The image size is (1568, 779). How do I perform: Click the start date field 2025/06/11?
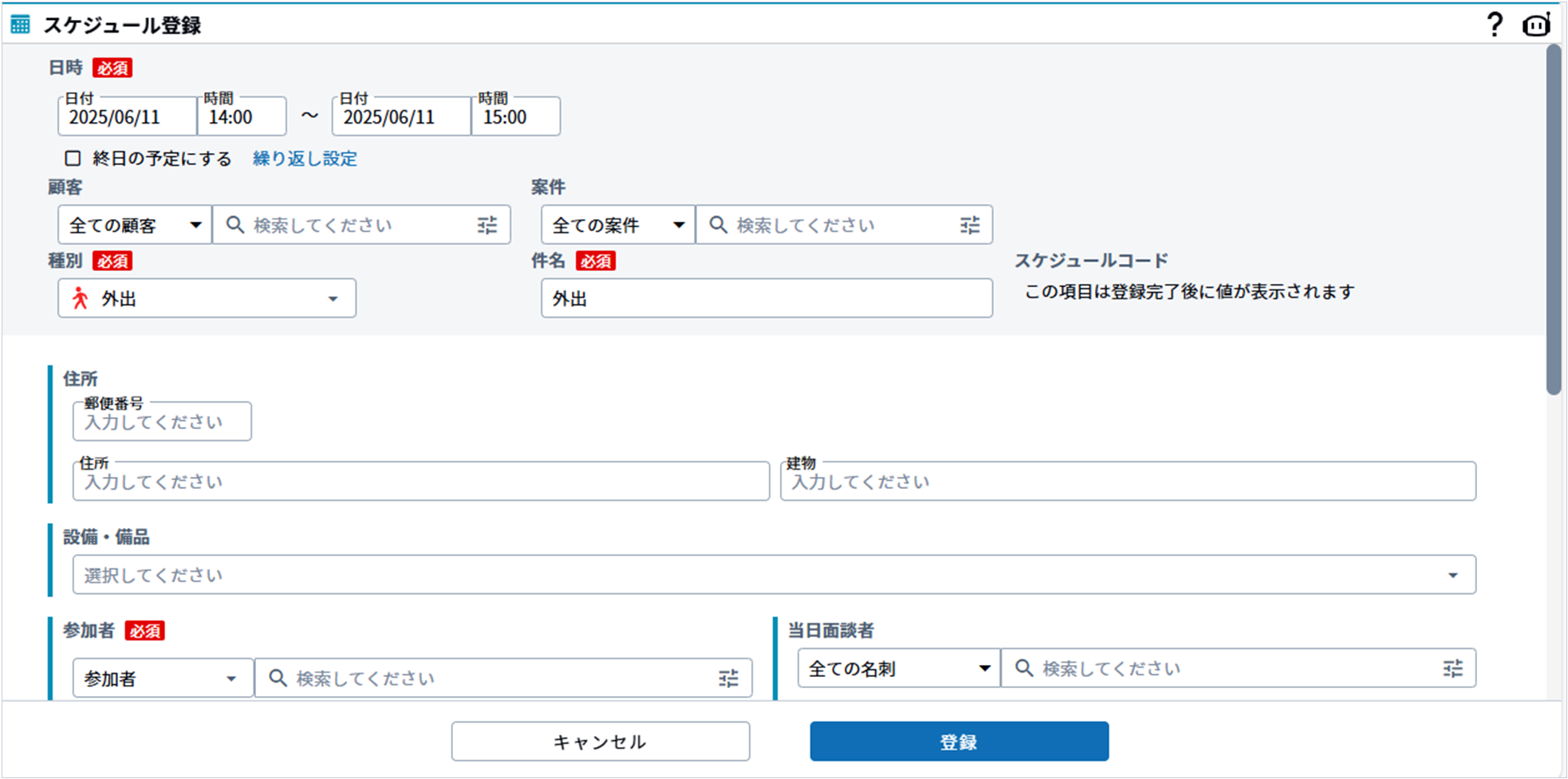[x=128, y=116]
